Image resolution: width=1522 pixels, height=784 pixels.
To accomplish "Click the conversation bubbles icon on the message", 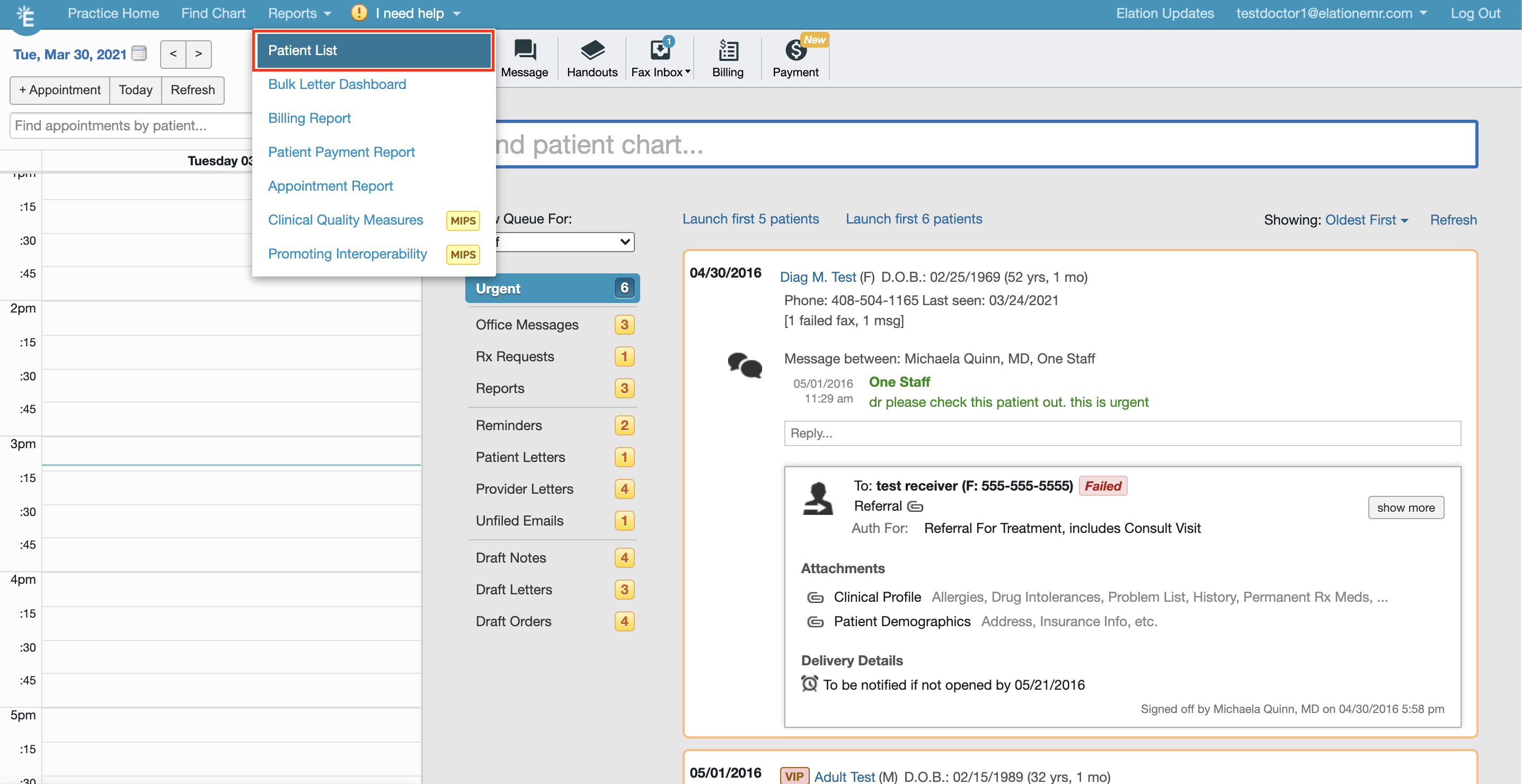I will coord(745,364).
